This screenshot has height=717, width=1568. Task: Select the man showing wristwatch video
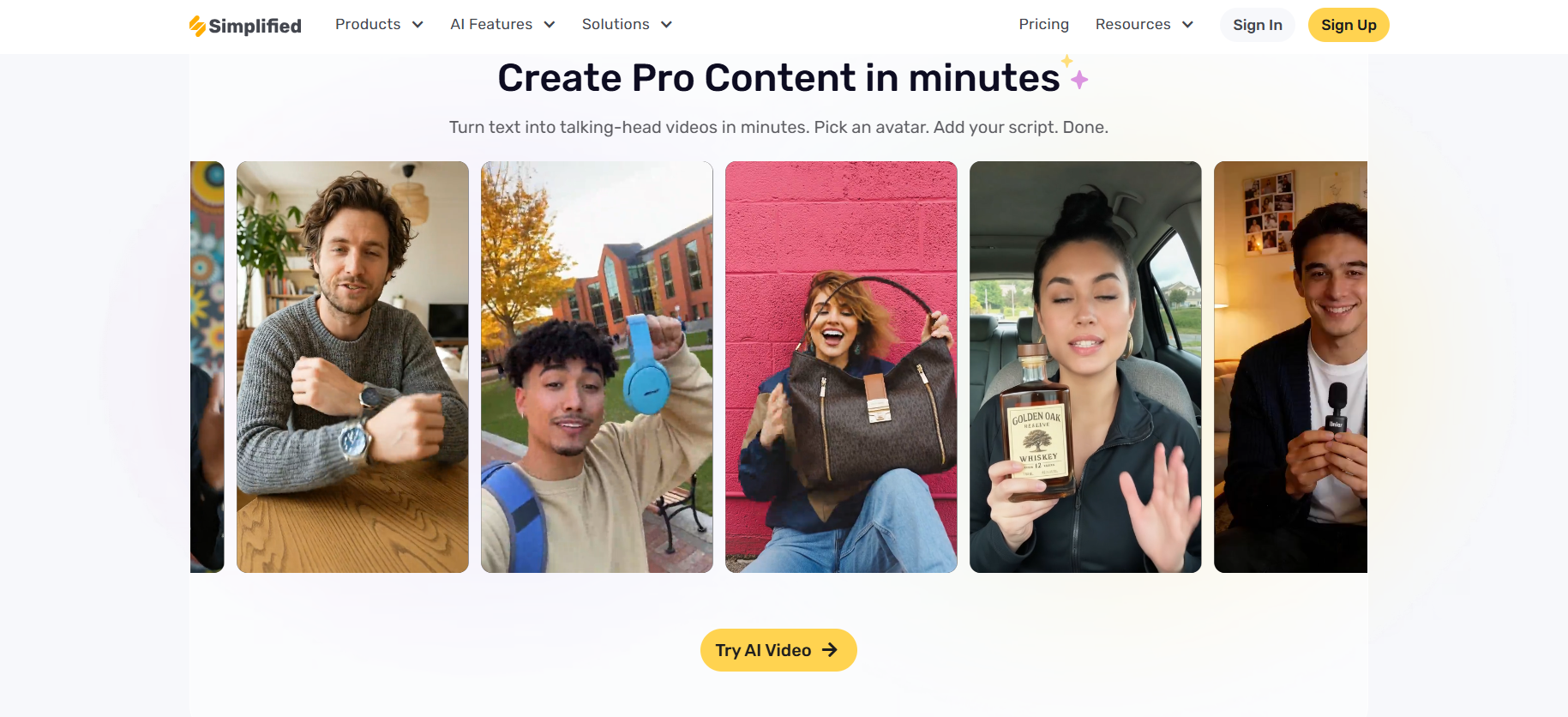[x=352, y=367]
